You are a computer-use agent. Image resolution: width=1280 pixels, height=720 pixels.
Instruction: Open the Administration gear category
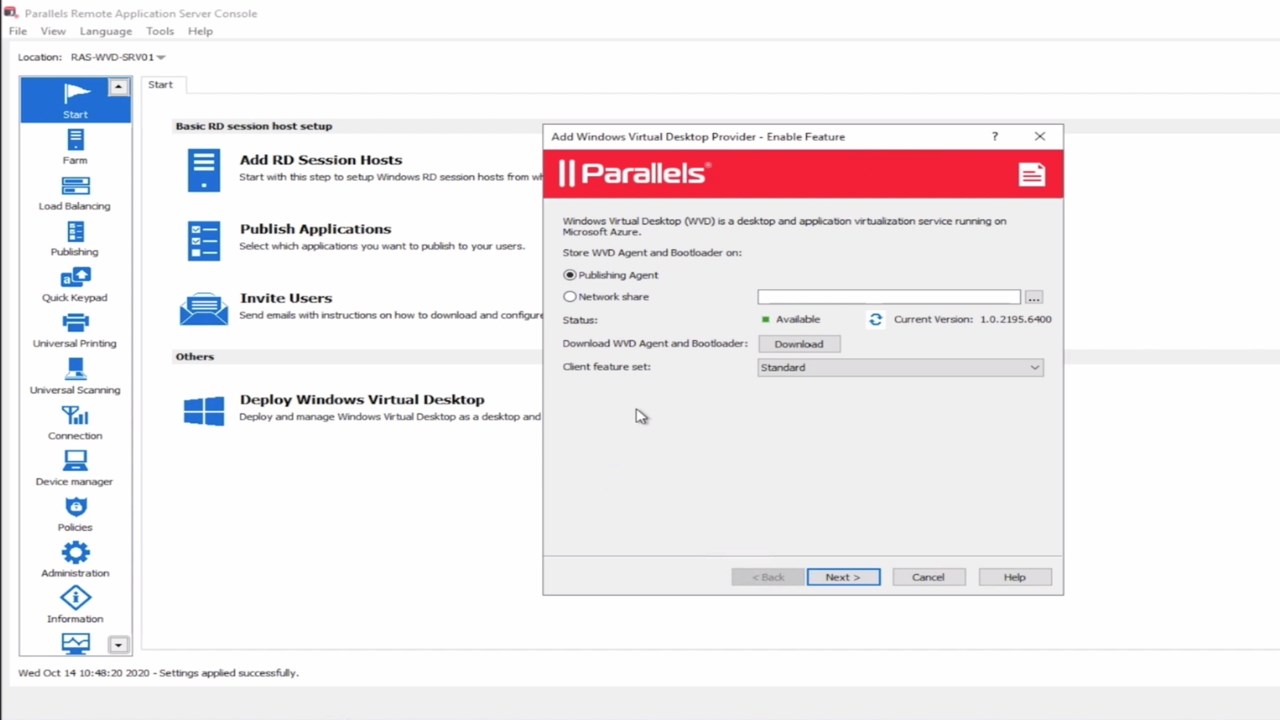tap(75, 560)
